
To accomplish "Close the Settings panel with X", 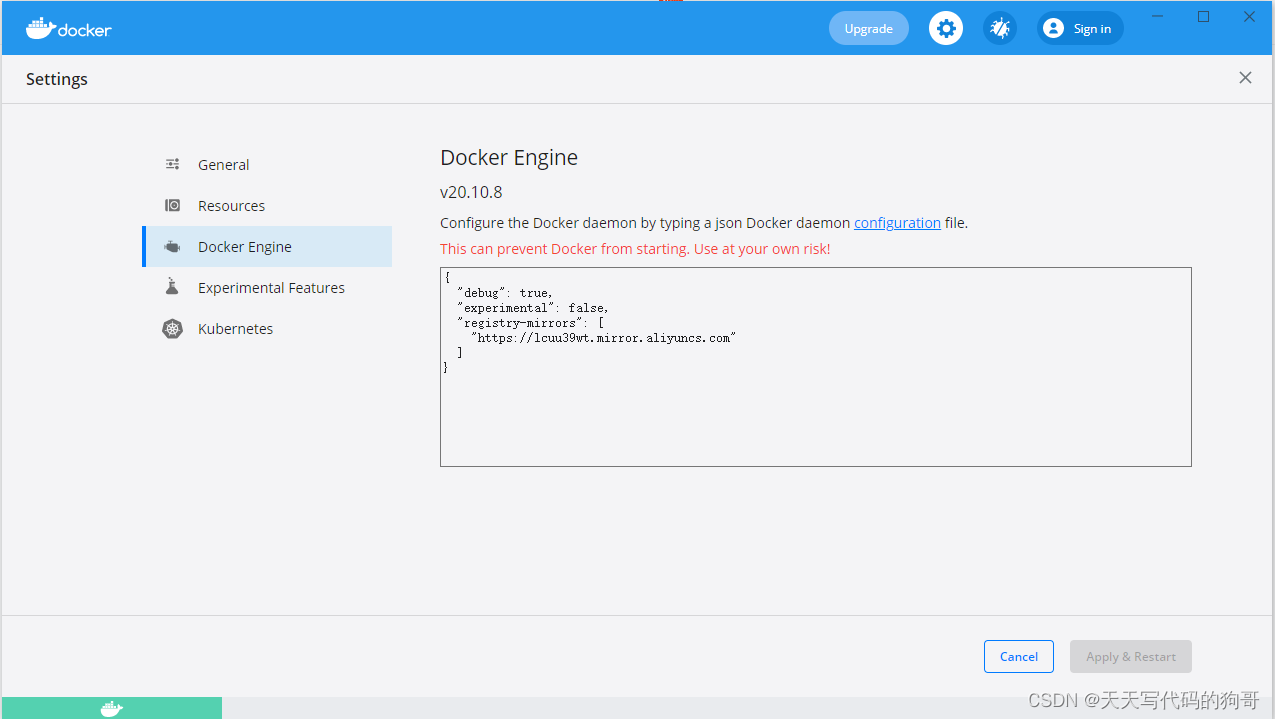I will click(x=1245, y=78).
